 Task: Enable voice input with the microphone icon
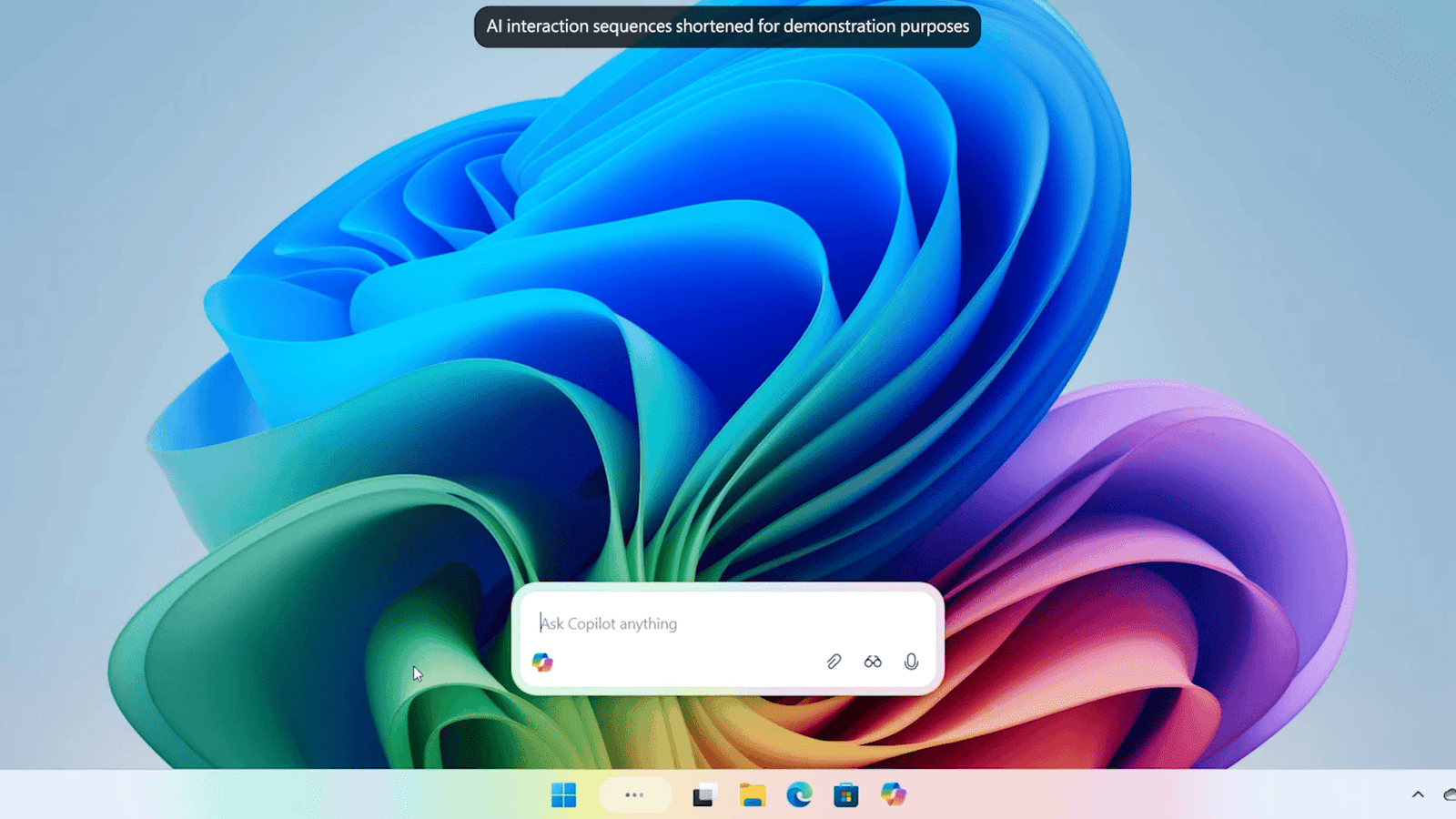911,662
